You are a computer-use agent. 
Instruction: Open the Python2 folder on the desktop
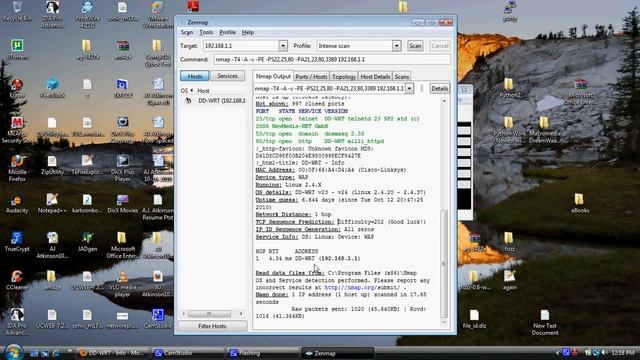(x=510, y=88)
